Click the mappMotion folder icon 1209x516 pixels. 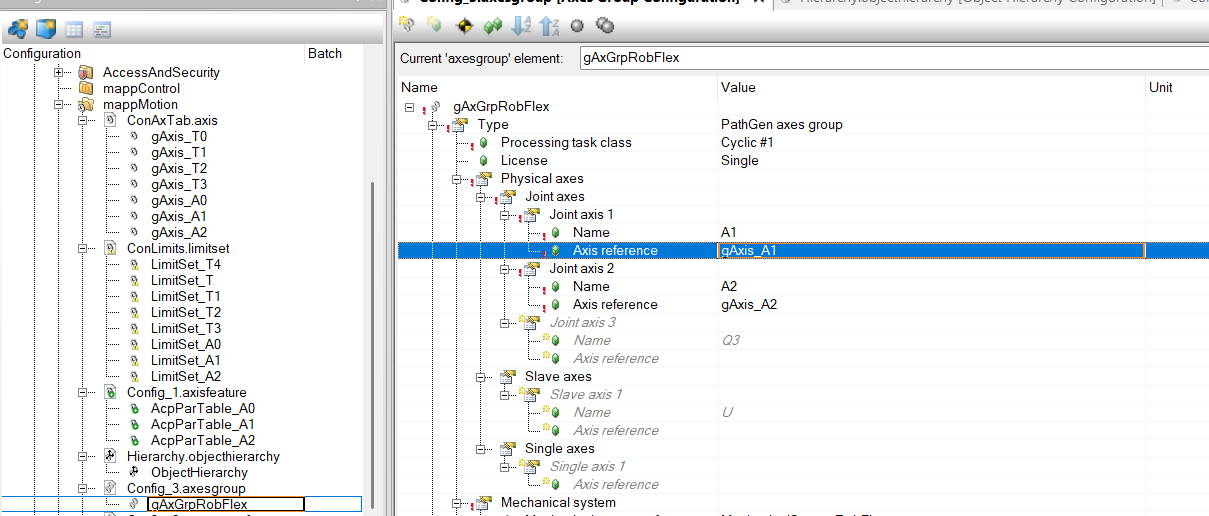coord(86,104)
